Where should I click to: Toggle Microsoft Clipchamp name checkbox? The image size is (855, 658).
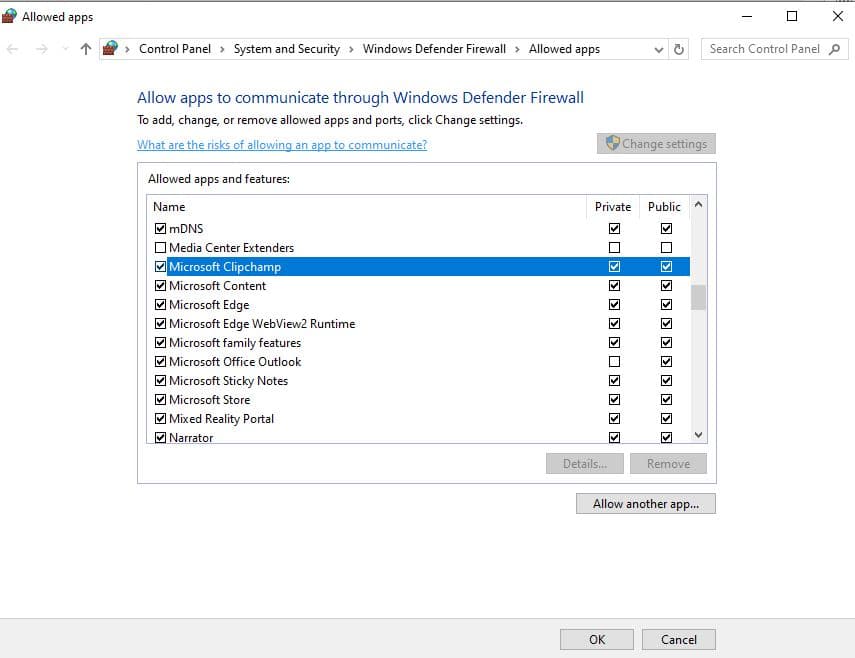coord(160,267)
